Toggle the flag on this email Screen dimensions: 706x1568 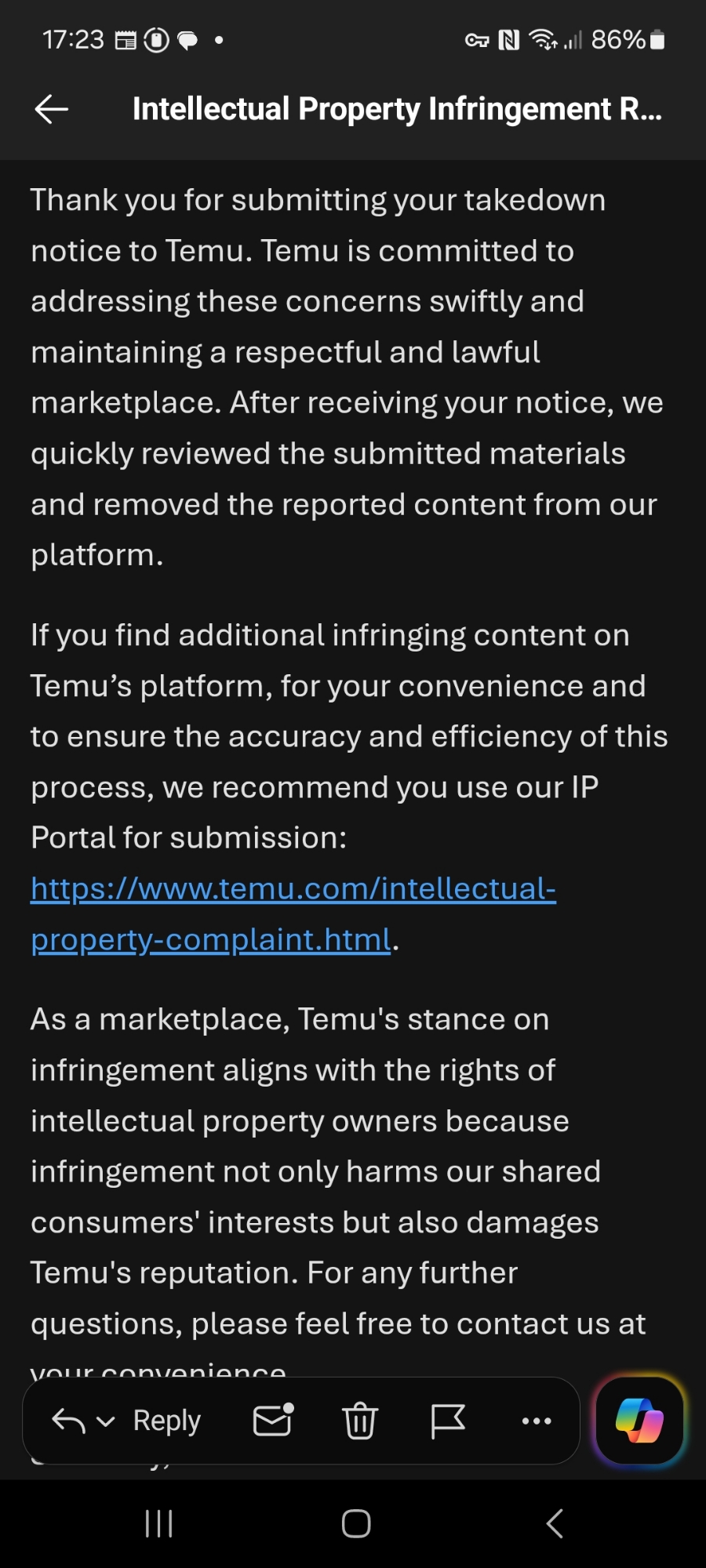coord(448,1421)
